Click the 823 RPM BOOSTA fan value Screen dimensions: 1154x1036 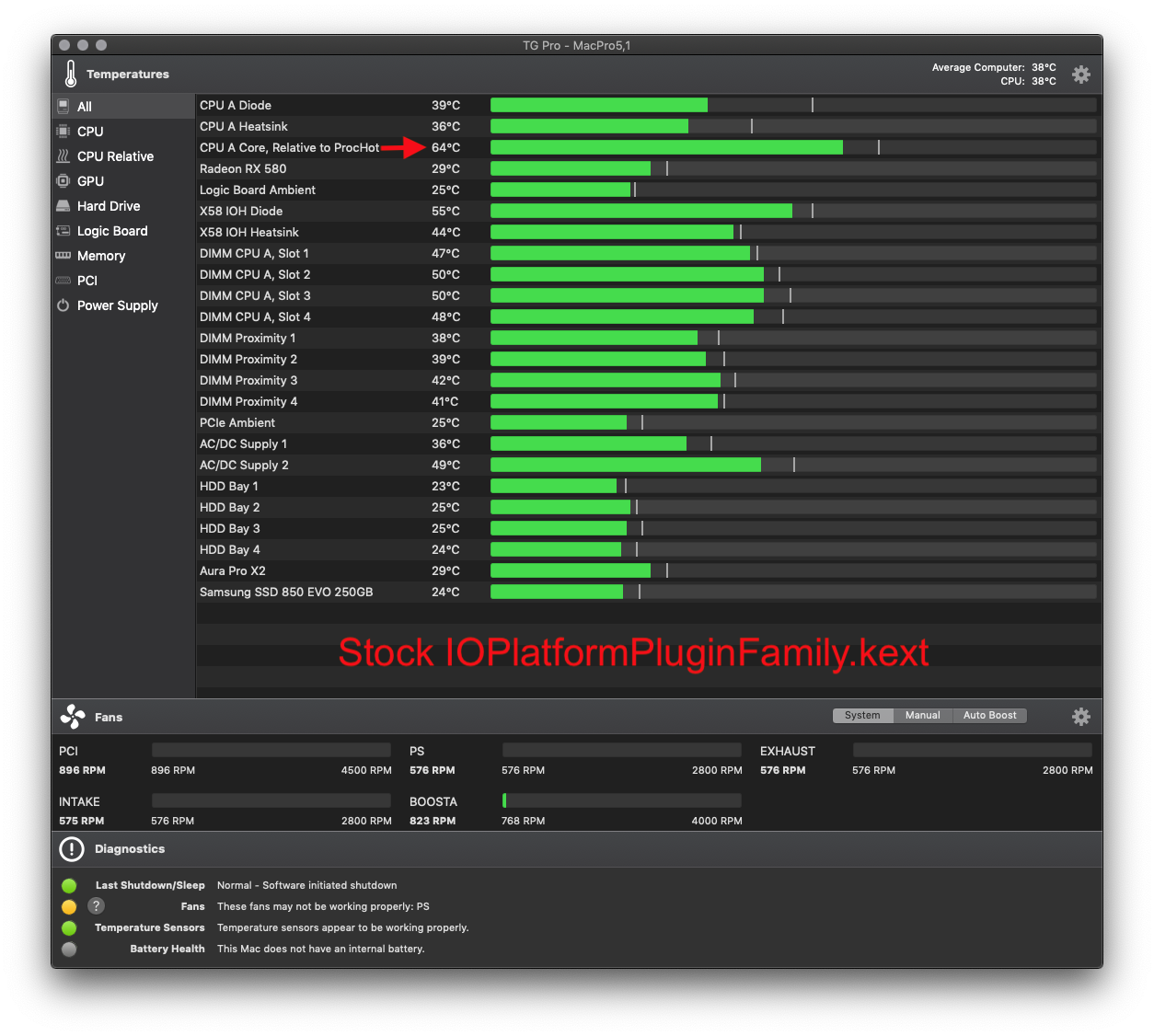click(433, 821)
